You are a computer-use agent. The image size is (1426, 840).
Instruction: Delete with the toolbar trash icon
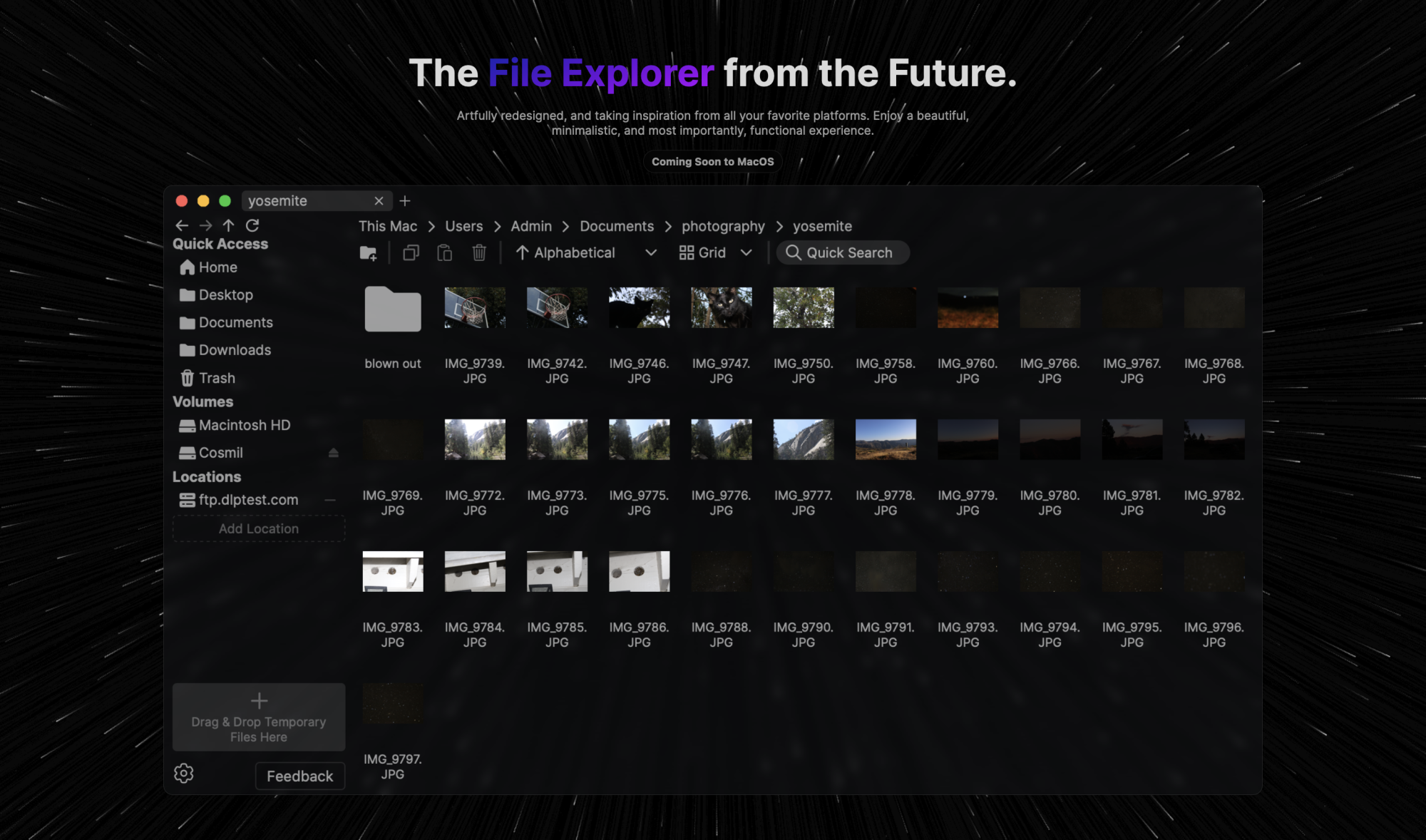point(479,253)
